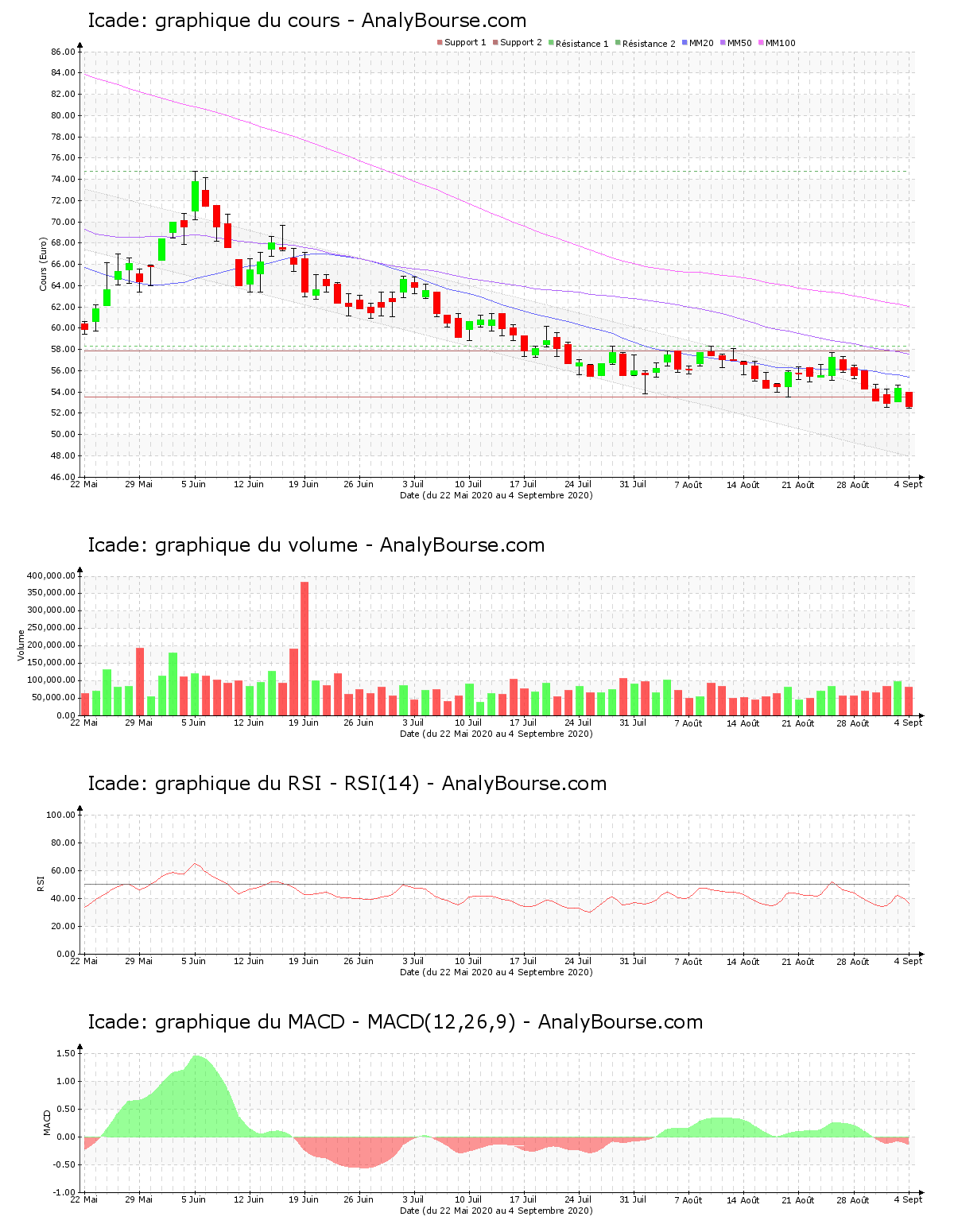Screen dimensions: 954x1232
Task: Click the Support 1 legend entry
Action: pyautogui.click(x=461, y=43)
